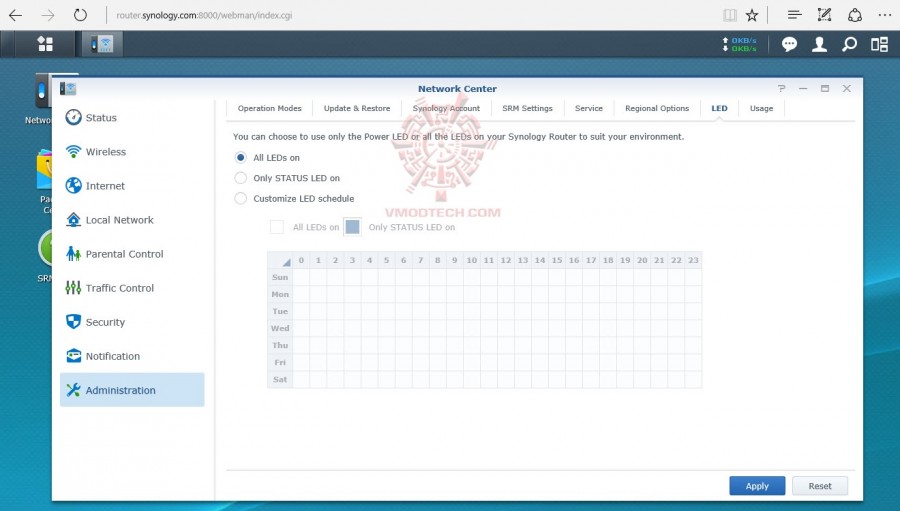Open the Security section label
This screenshot has width=900, height=511.
pos(105,322)
